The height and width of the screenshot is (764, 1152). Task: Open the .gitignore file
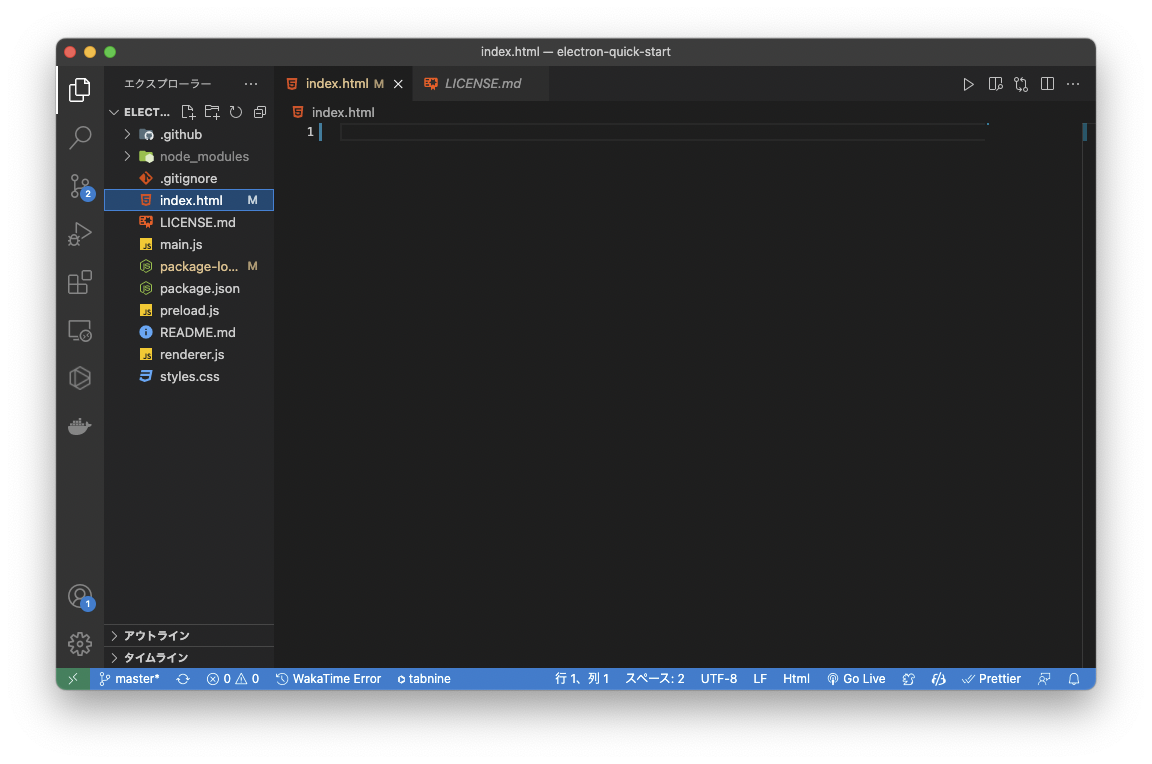point(190,179)
